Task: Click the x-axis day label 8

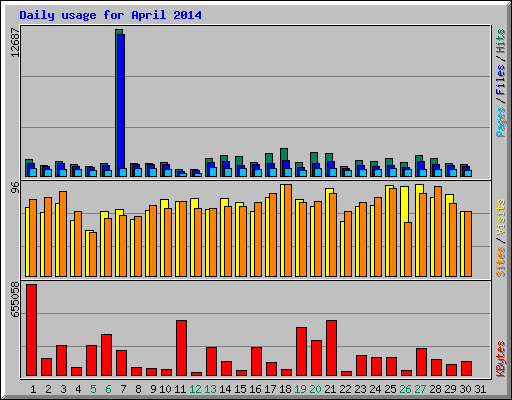Action: tap(138, 389)
